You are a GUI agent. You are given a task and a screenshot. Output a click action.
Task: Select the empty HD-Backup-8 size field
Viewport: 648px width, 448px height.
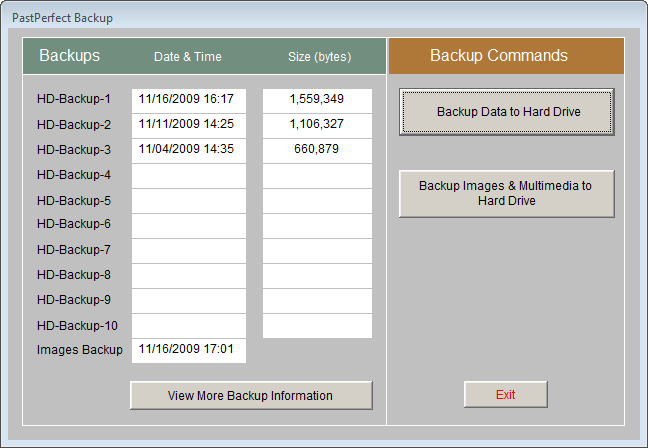[x=317, y=276]
